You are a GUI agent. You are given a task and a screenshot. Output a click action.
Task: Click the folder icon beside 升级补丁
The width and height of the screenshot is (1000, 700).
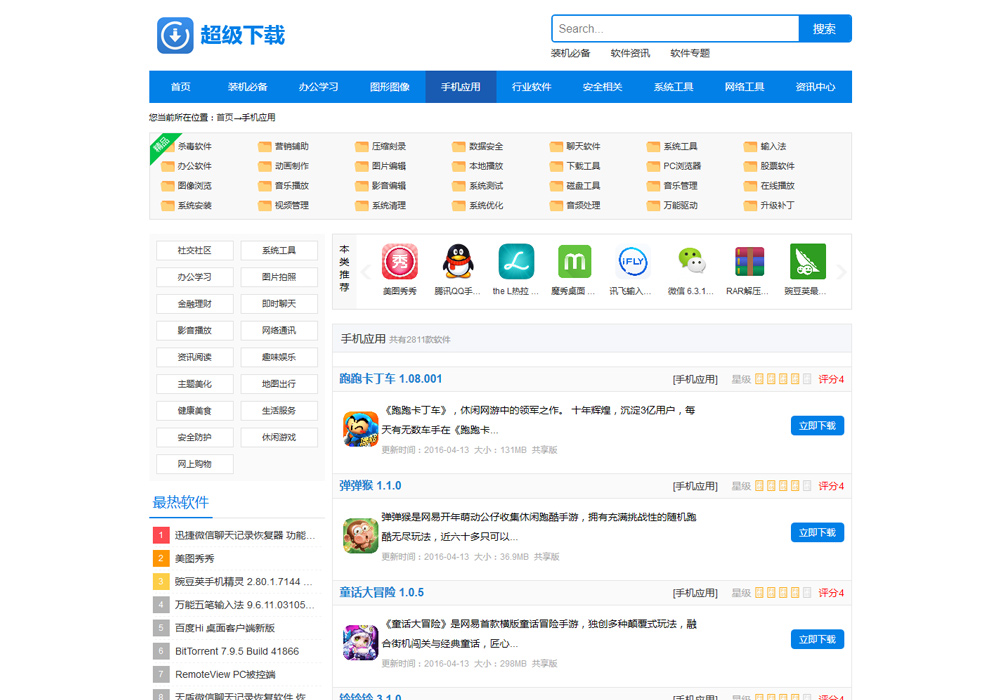[x=750, y=205]
